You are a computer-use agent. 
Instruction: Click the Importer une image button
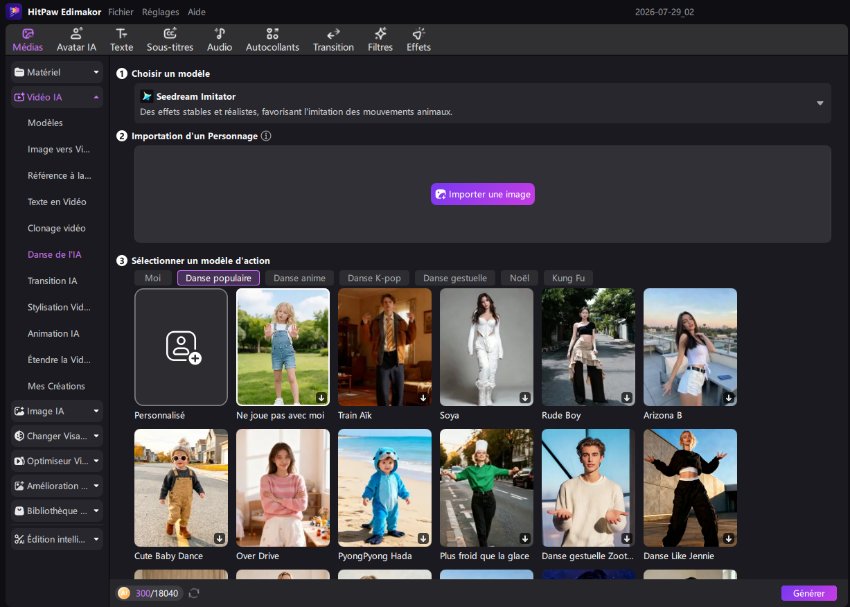click(482, 194)
